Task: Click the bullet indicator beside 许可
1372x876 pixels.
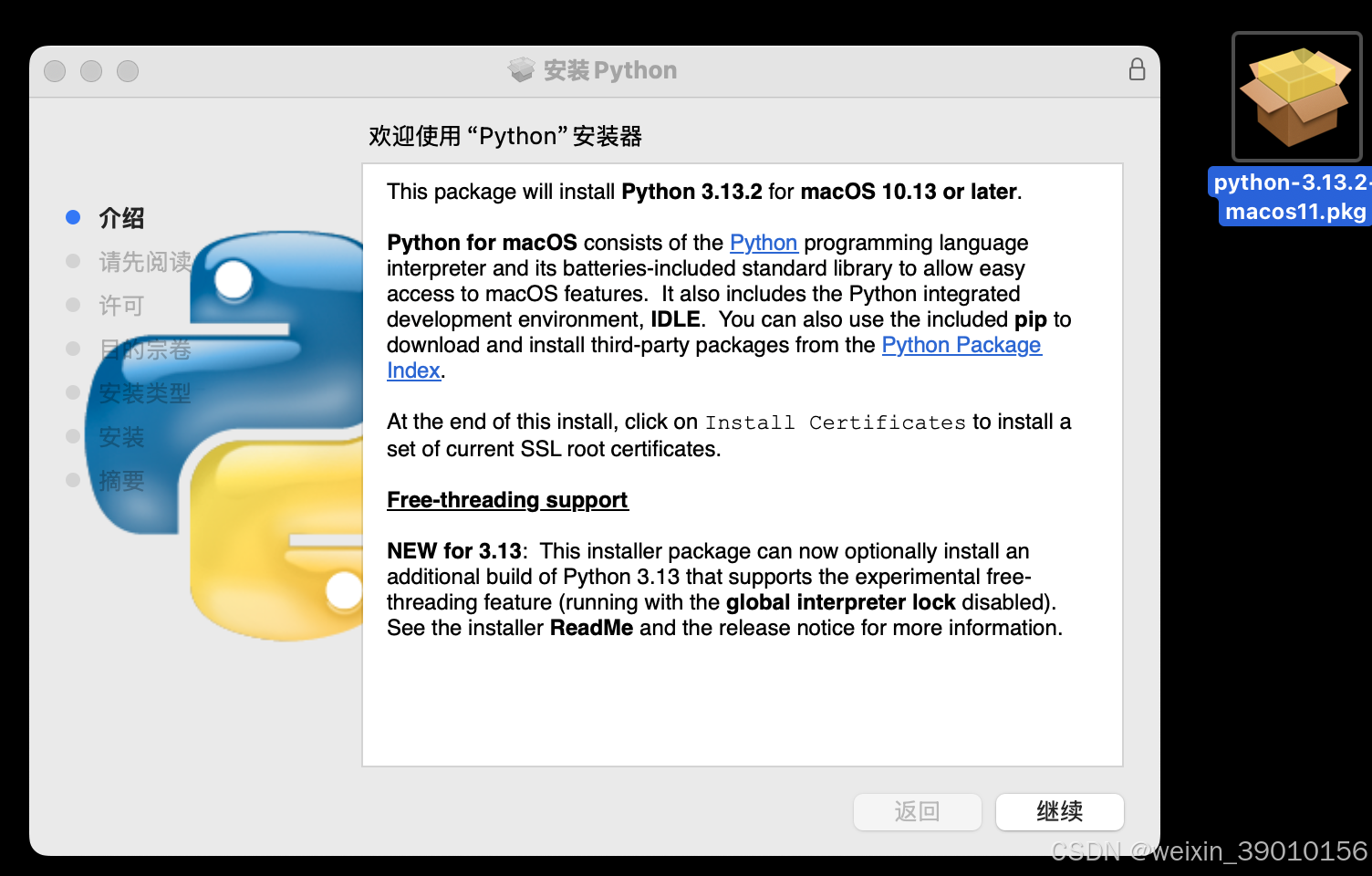Action: tap(72, 304)
